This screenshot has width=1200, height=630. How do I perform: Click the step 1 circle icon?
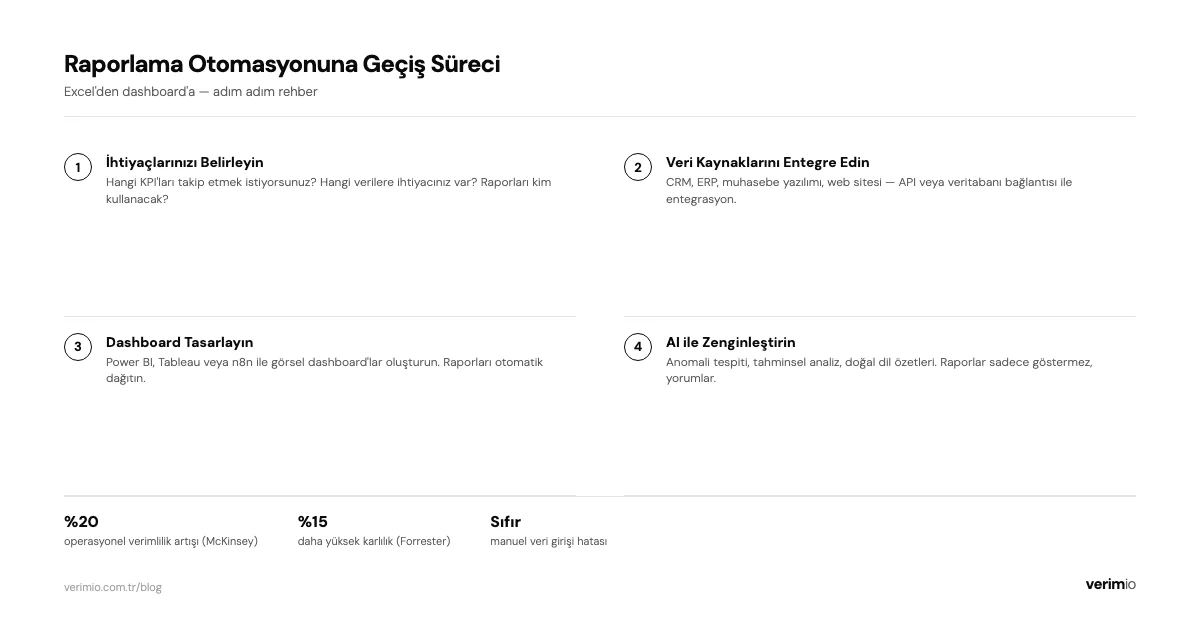[78, 167]
